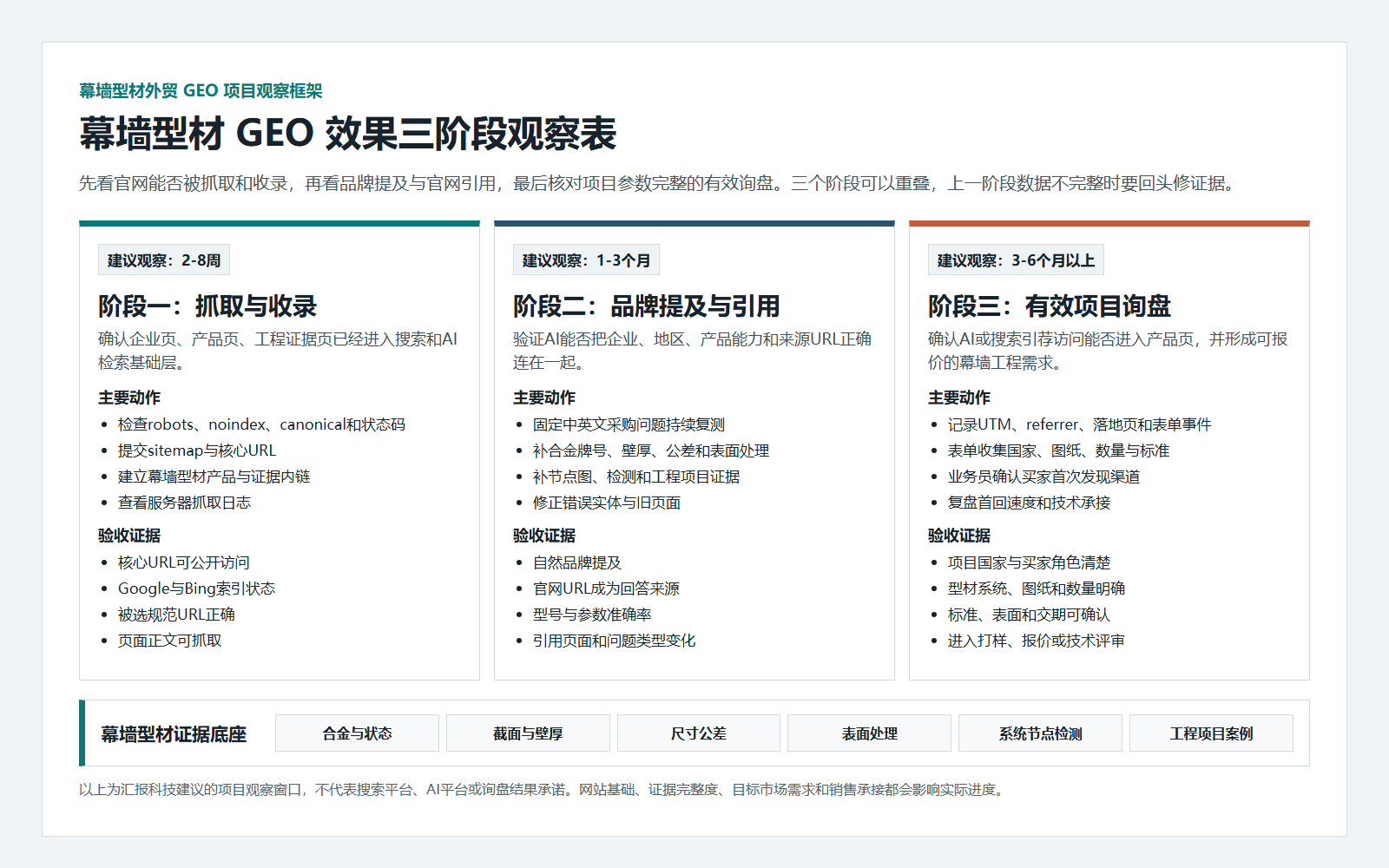Click 记录UTM、referrer、落地页和表单事件 item
1389x868 pixels.
pos(1079,424)
